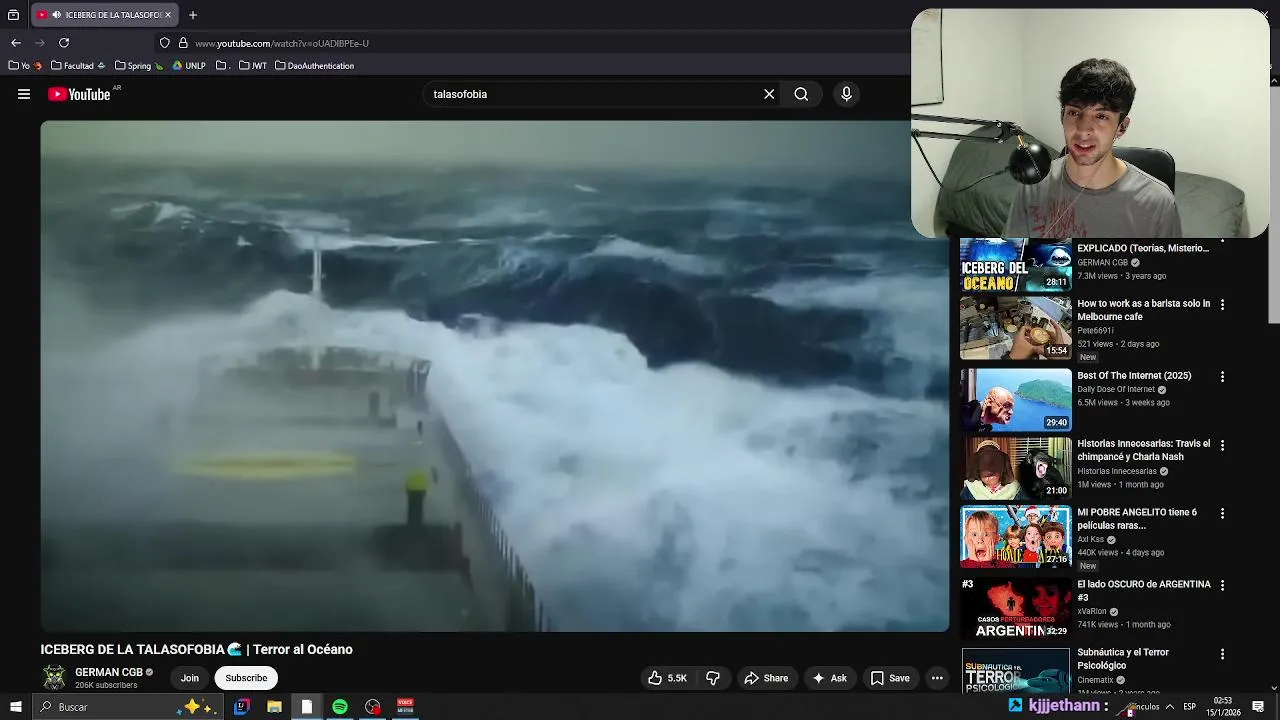Start voice search with microphone icon
This screenshot has width=1280, height=720.
846,94
